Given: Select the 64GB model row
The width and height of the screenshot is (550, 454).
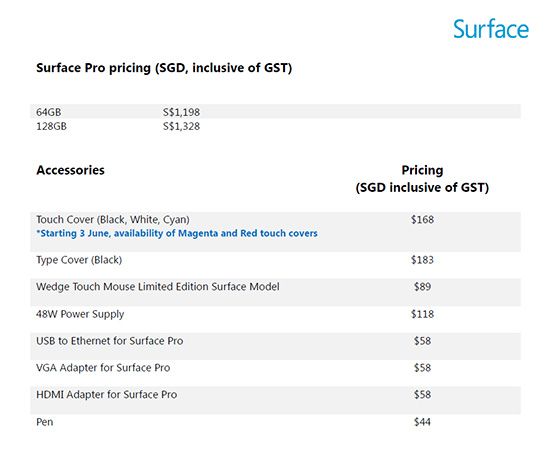Looking at the screenshot, I should click(275, 112).
